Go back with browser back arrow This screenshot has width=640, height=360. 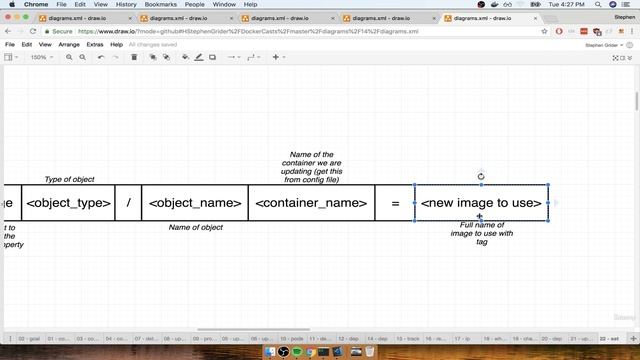tap(8, 31)
